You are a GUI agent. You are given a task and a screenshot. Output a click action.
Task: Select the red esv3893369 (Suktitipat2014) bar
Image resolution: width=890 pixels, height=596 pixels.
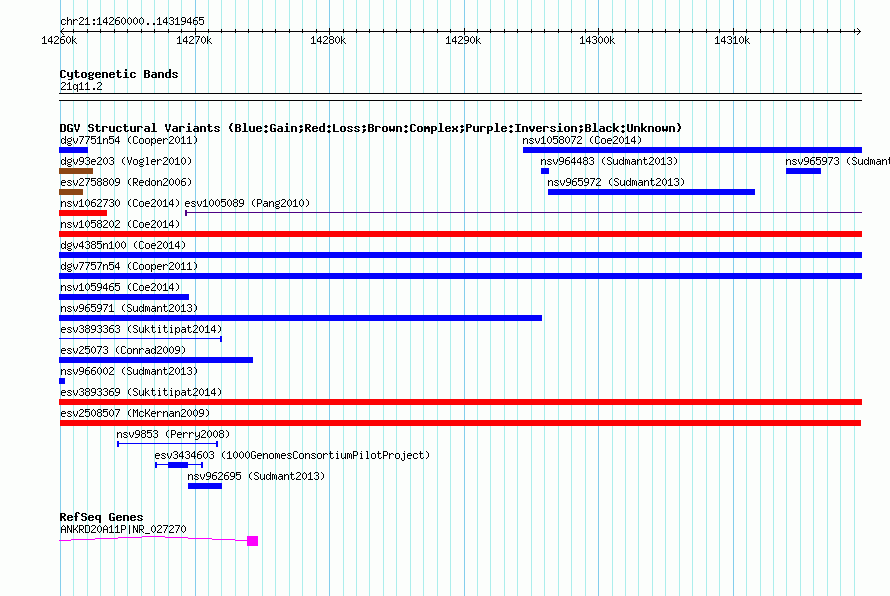click(460, 402)
